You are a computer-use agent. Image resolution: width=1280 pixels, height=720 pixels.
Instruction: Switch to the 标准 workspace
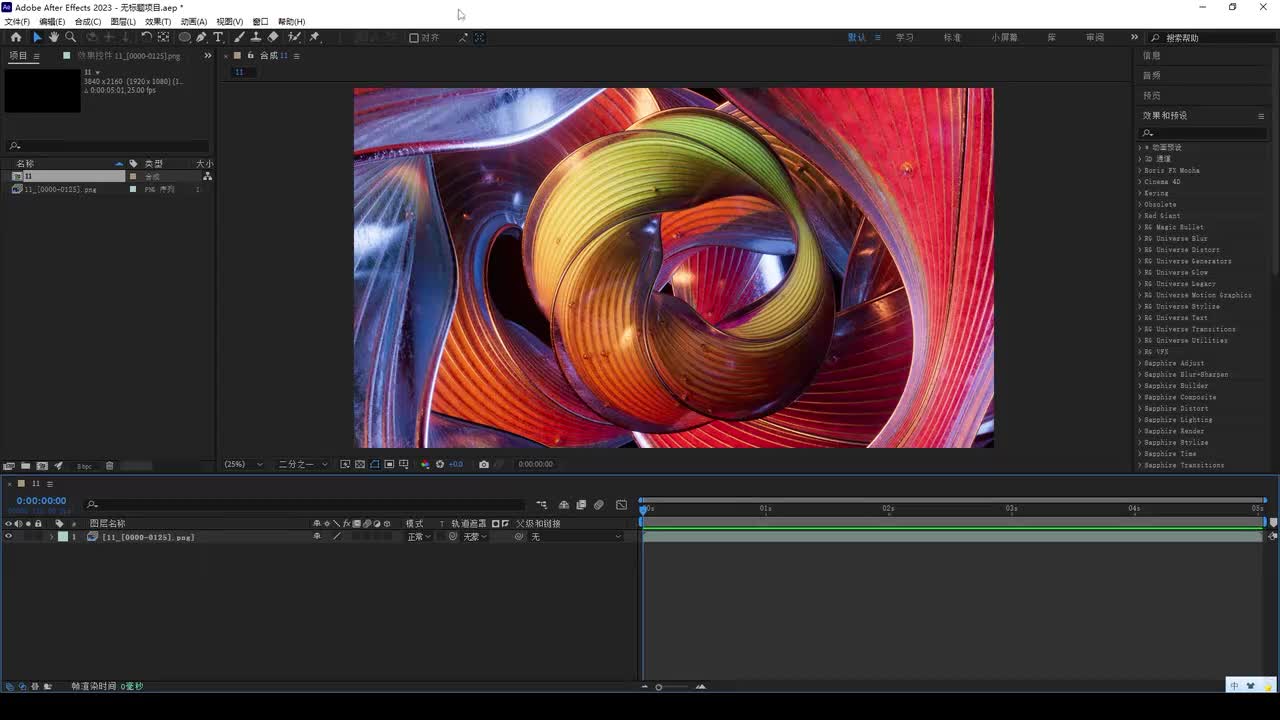pyautogui.click(x=952, y=37)
